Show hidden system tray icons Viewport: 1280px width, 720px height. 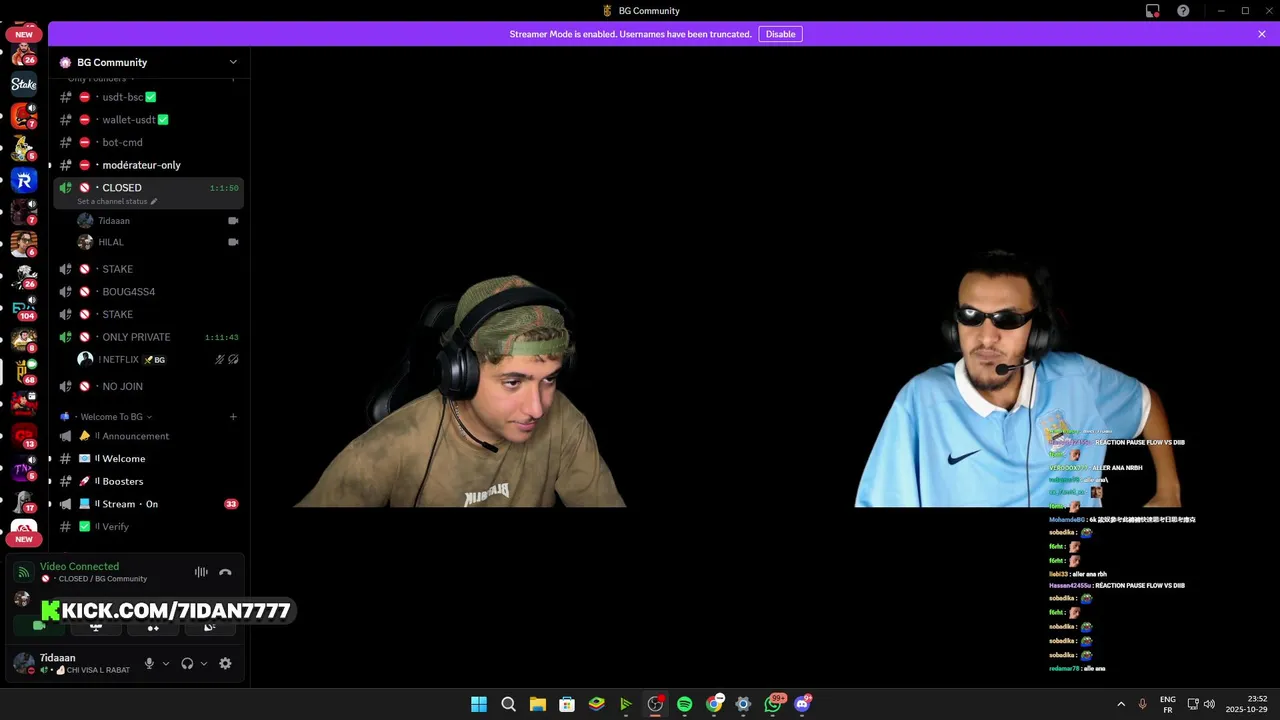[x=1121, y=704]
